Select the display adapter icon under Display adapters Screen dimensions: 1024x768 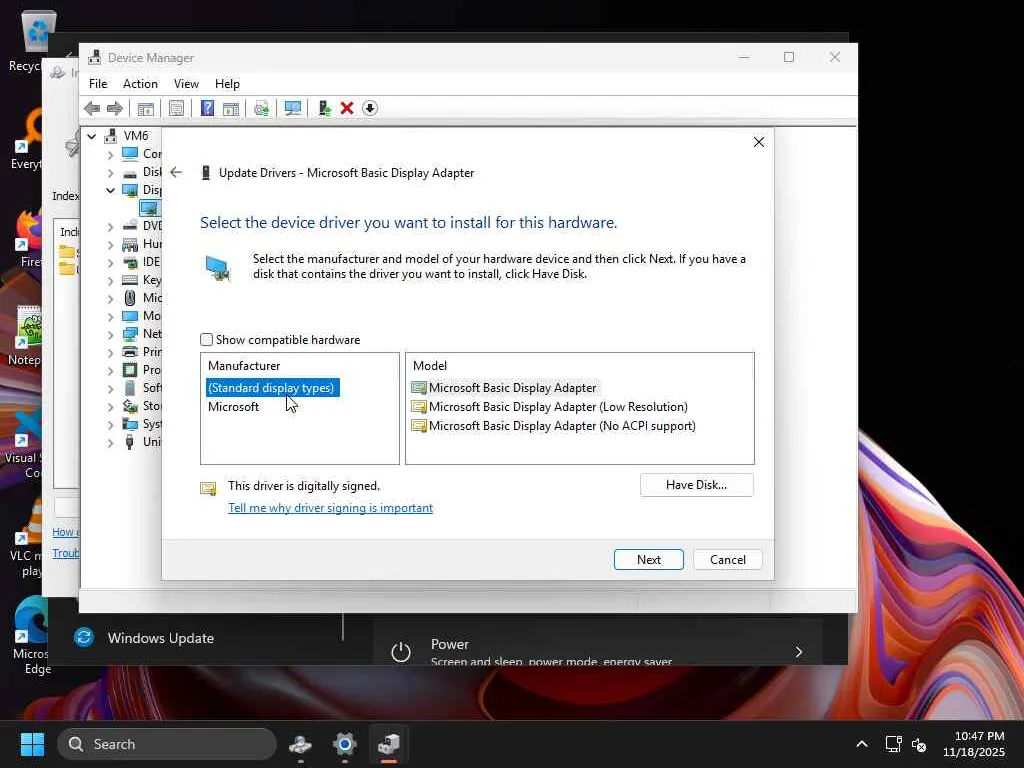[150, 208]
